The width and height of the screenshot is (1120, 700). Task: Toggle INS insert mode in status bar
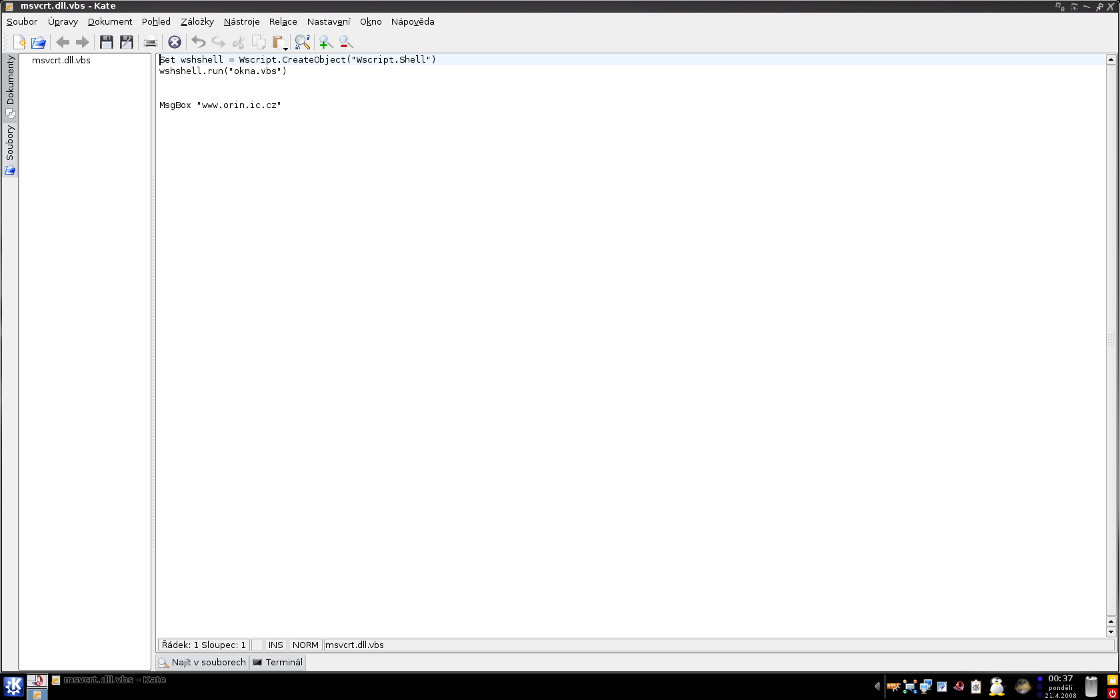[275, 645]
